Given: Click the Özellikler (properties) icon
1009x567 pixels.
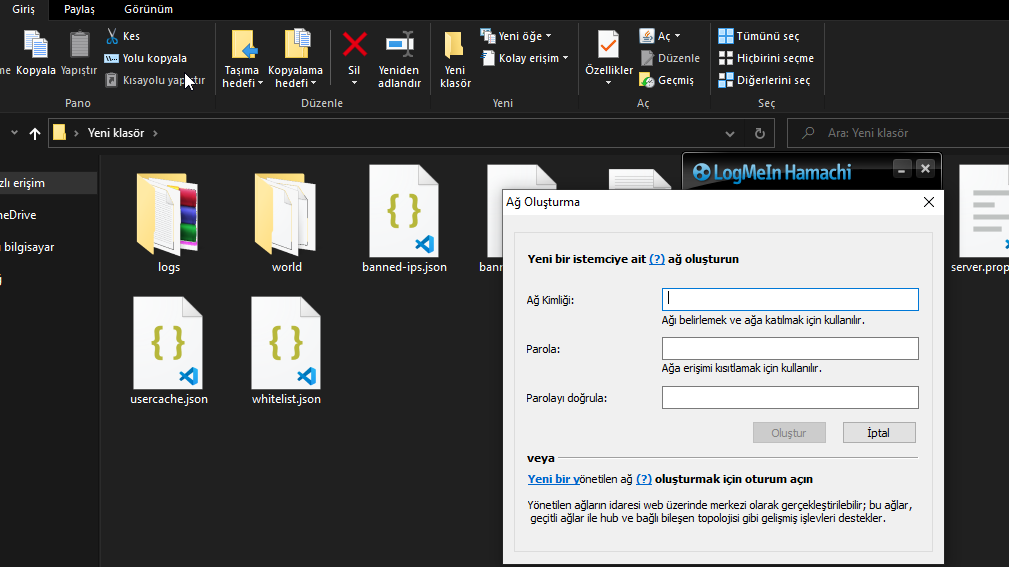Looking at the screenshot, I should click(608, 45).
